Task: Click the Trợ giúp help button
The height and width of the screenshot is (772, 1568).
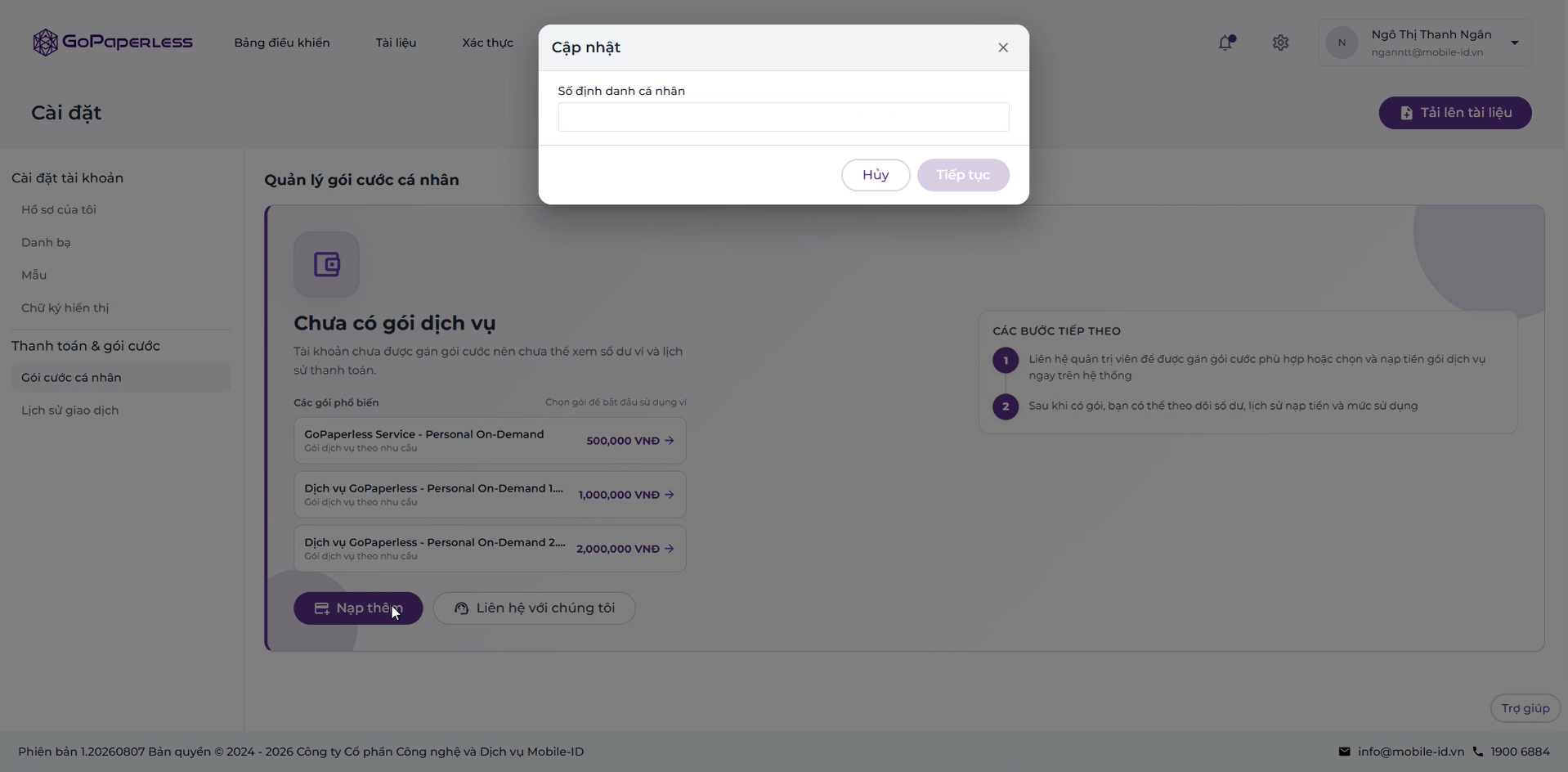Action: pyautogui.click(x=1525, y=708)
